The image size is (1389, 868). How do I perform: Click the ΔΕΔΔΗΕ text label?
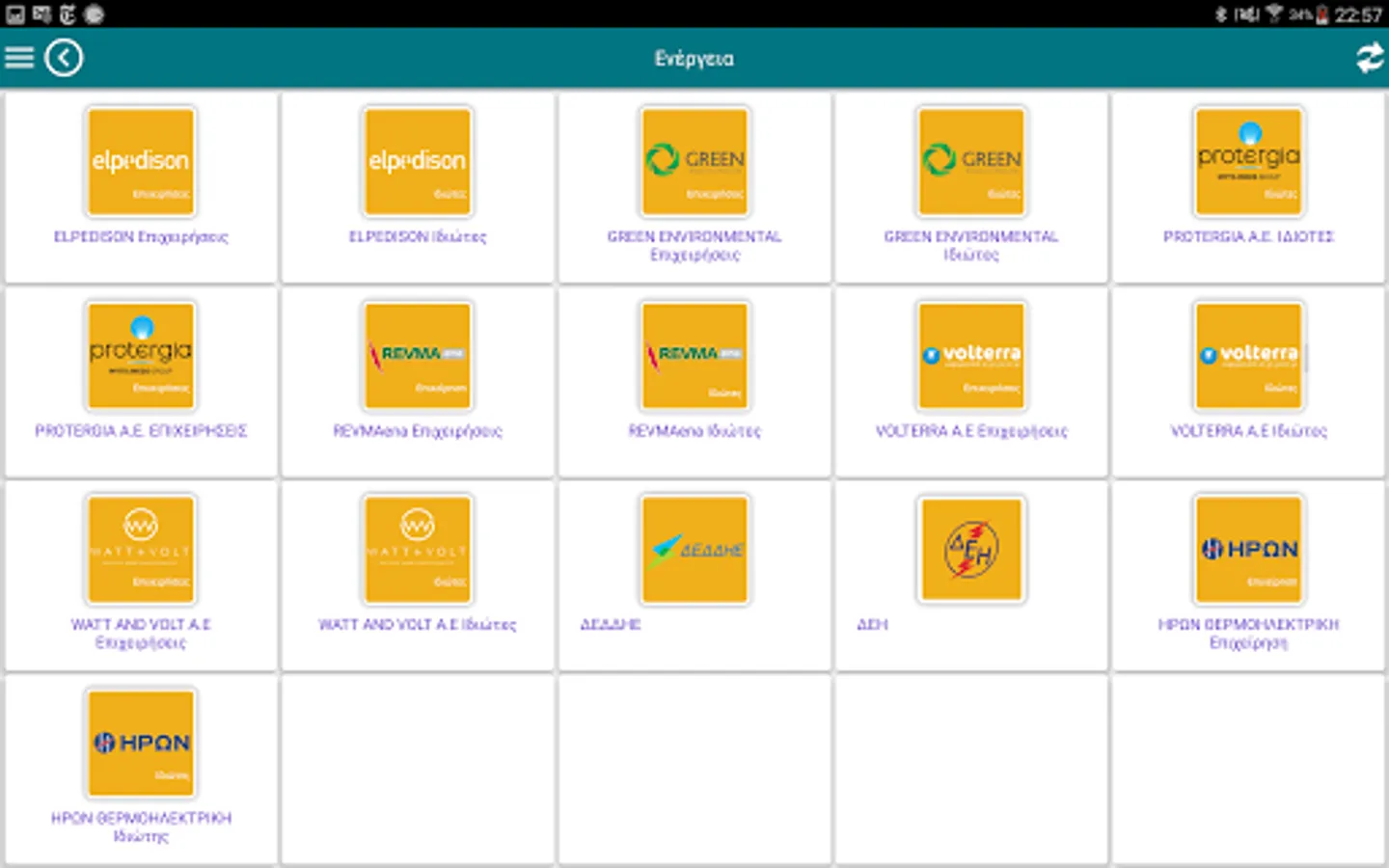coord(611,625)
